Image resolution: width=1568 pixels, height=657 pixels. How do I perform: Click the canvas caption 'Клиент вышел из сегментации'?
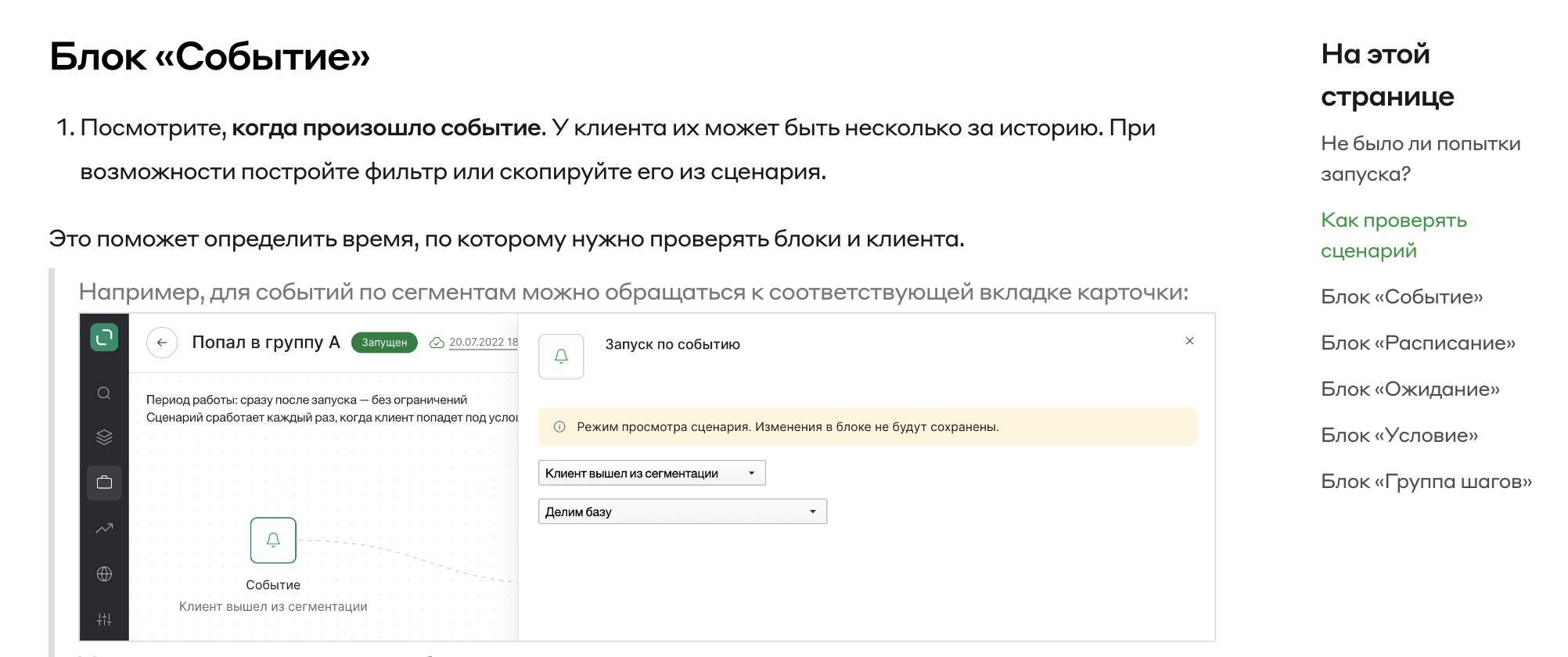click(x=273, y=607)
